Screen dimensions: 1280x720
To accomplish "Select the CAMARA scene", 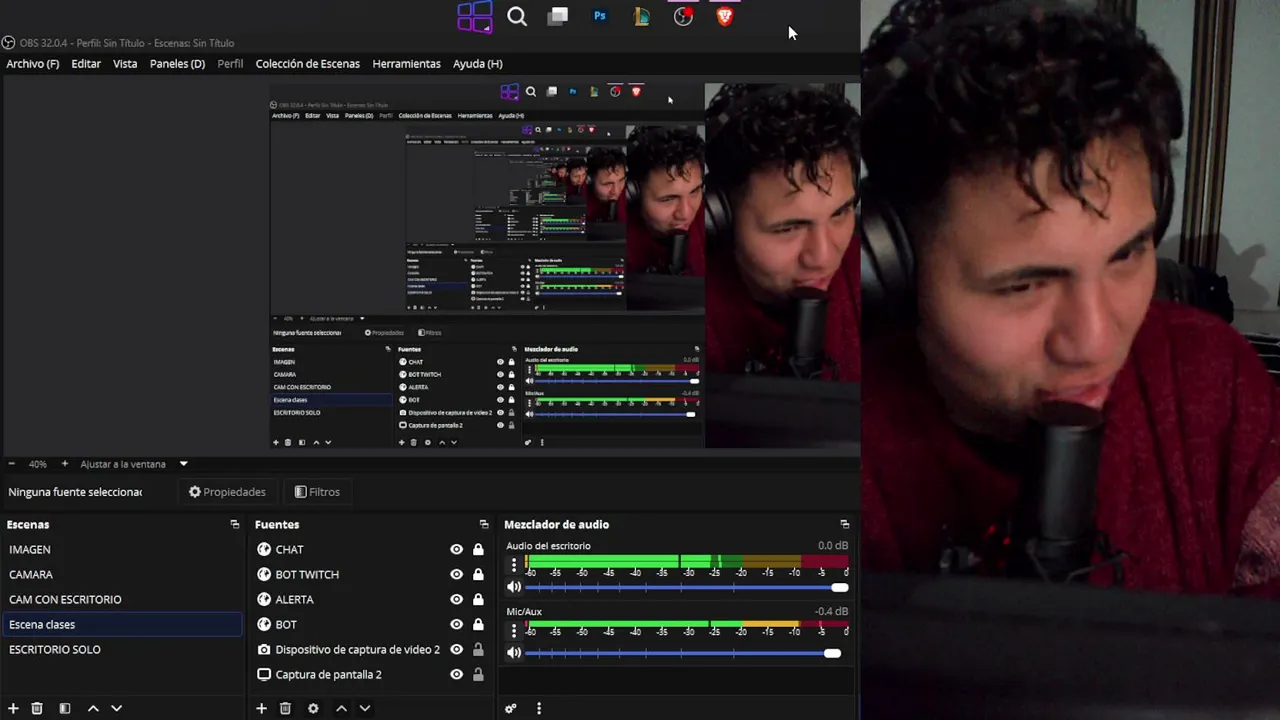I will pyautogui.click(x=122, y=574).
